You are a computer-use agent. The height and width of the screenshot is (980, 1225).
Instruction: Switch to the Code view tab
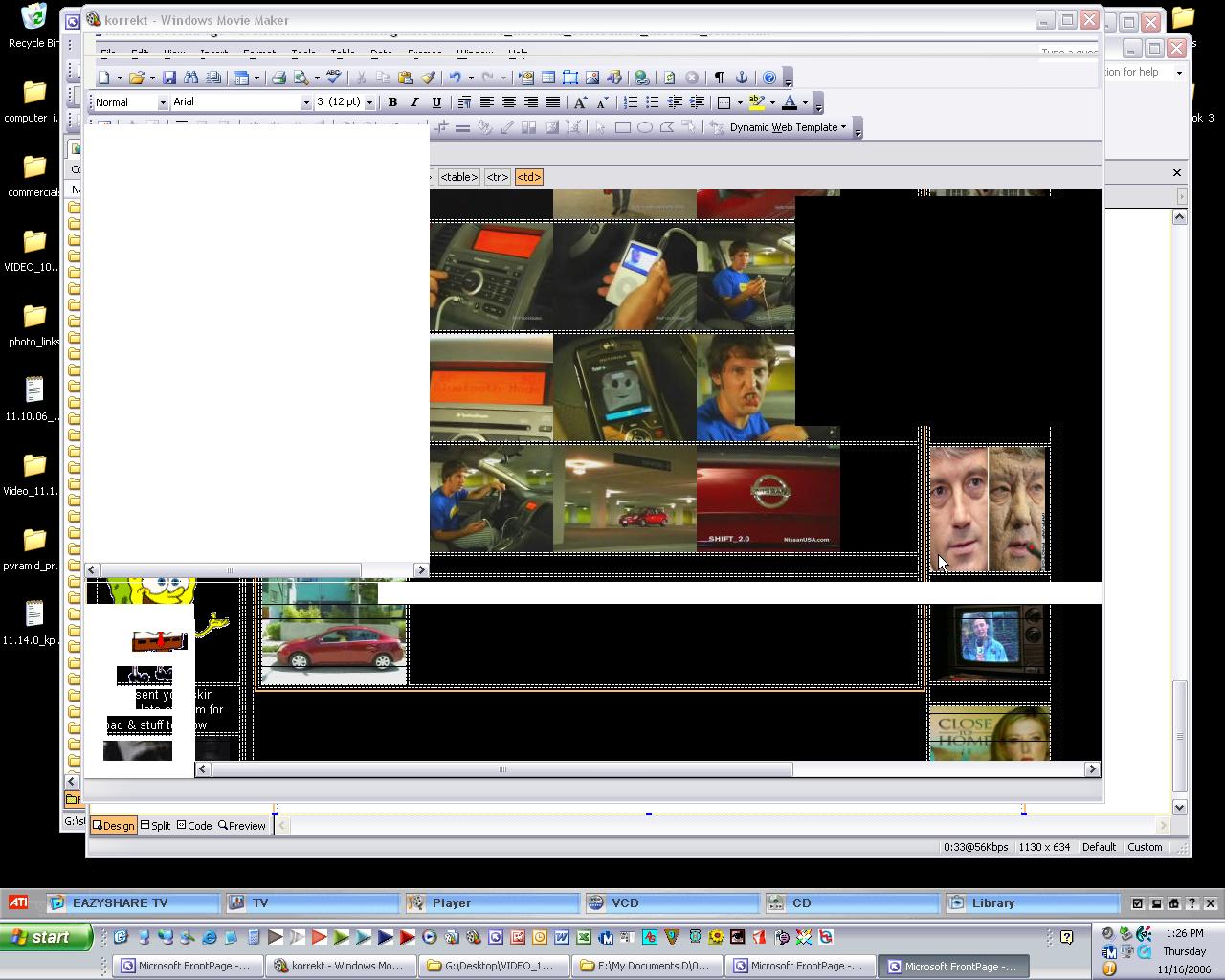point(194,826)
